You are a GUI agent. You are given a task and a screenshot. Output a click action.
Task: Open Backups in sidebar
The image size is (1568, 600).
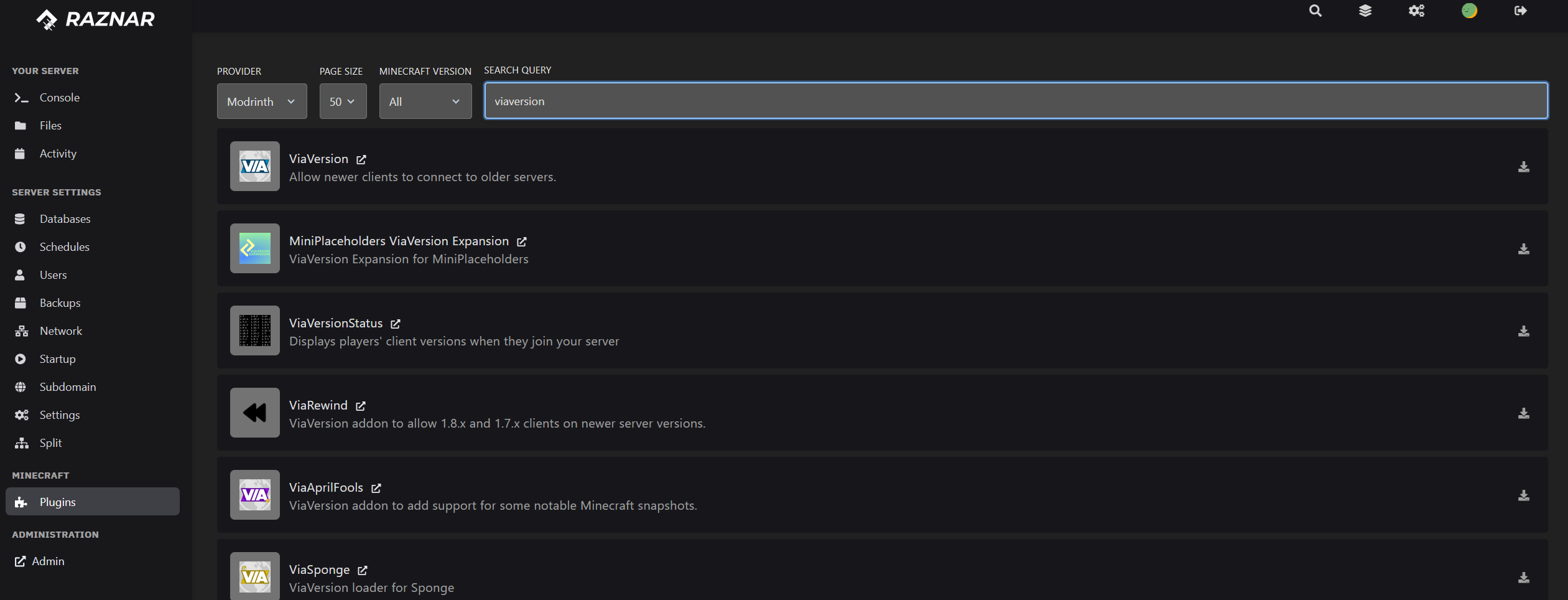93,302
